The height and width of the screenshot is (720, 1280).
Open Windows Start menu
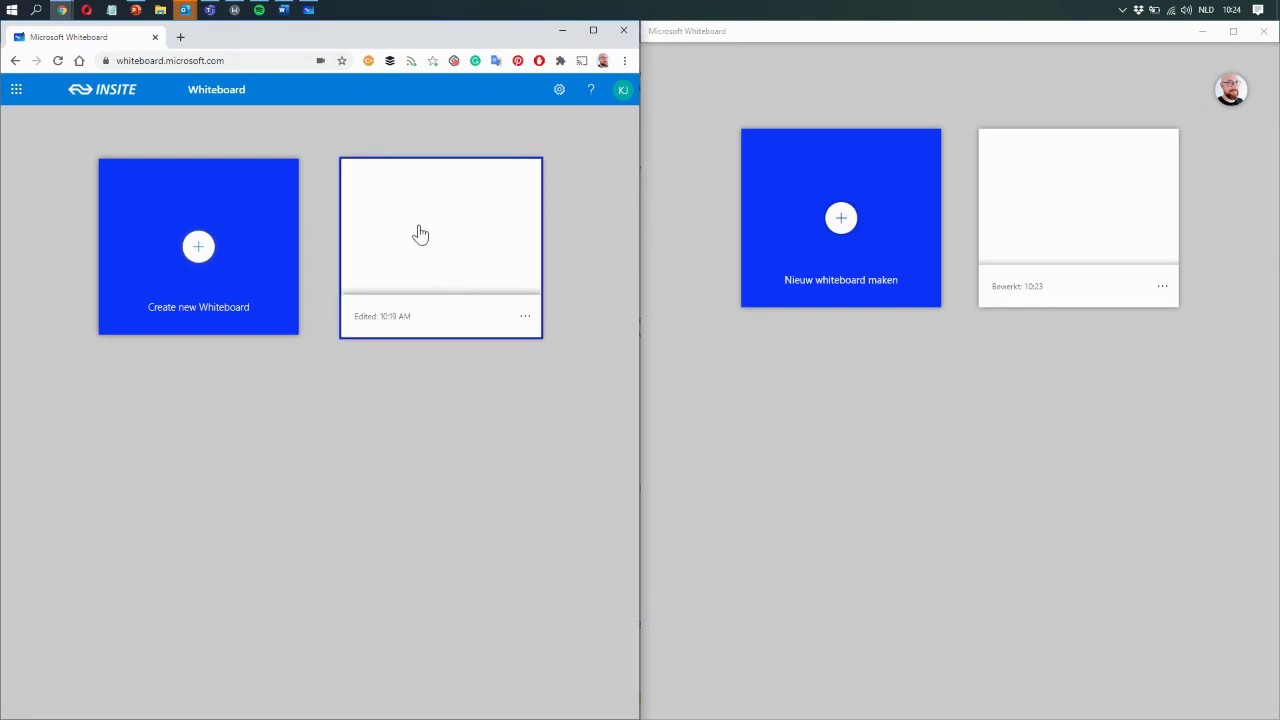click(x=12, y=10)
